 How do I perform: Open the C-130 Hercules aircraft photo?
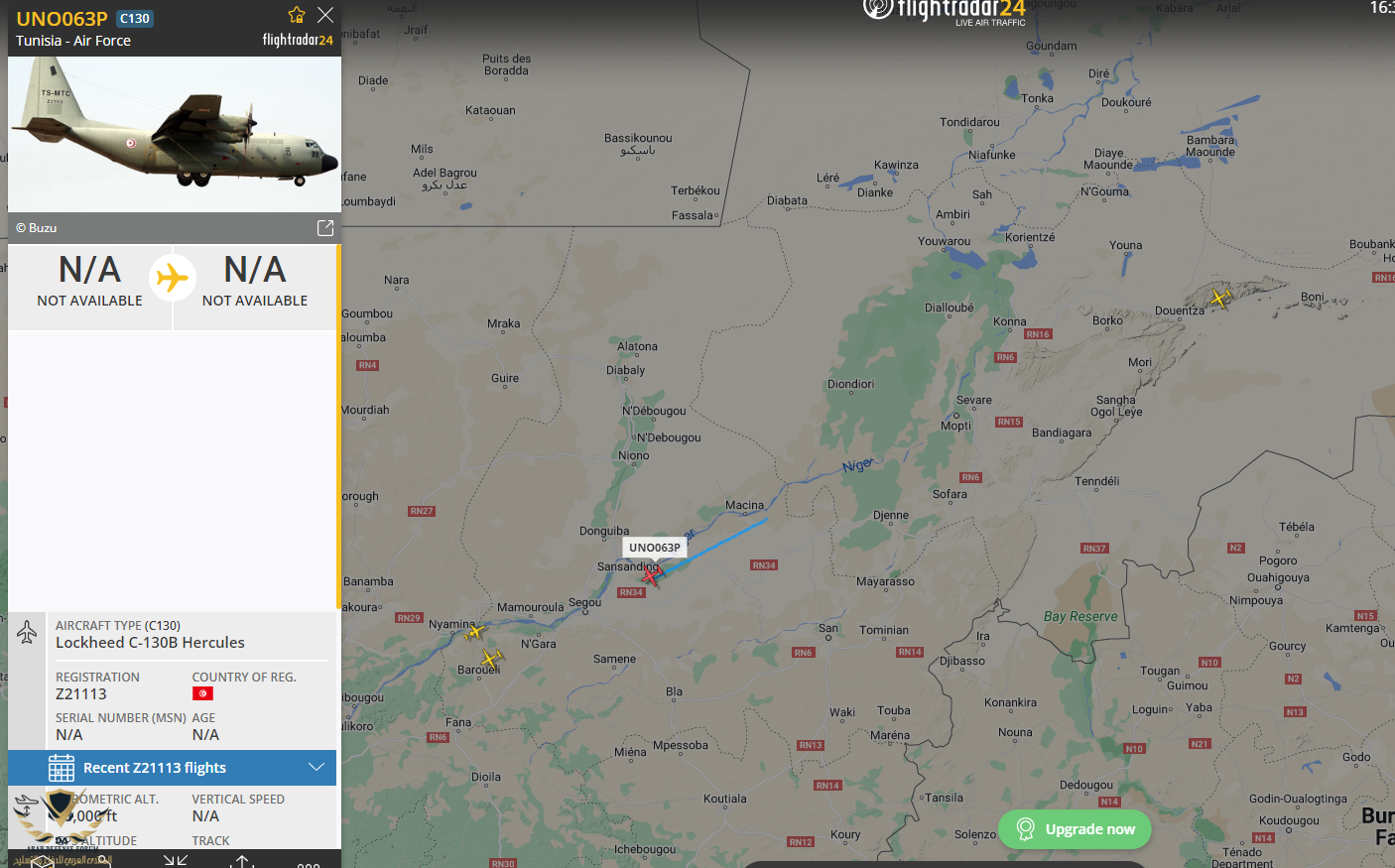[175, 134]
